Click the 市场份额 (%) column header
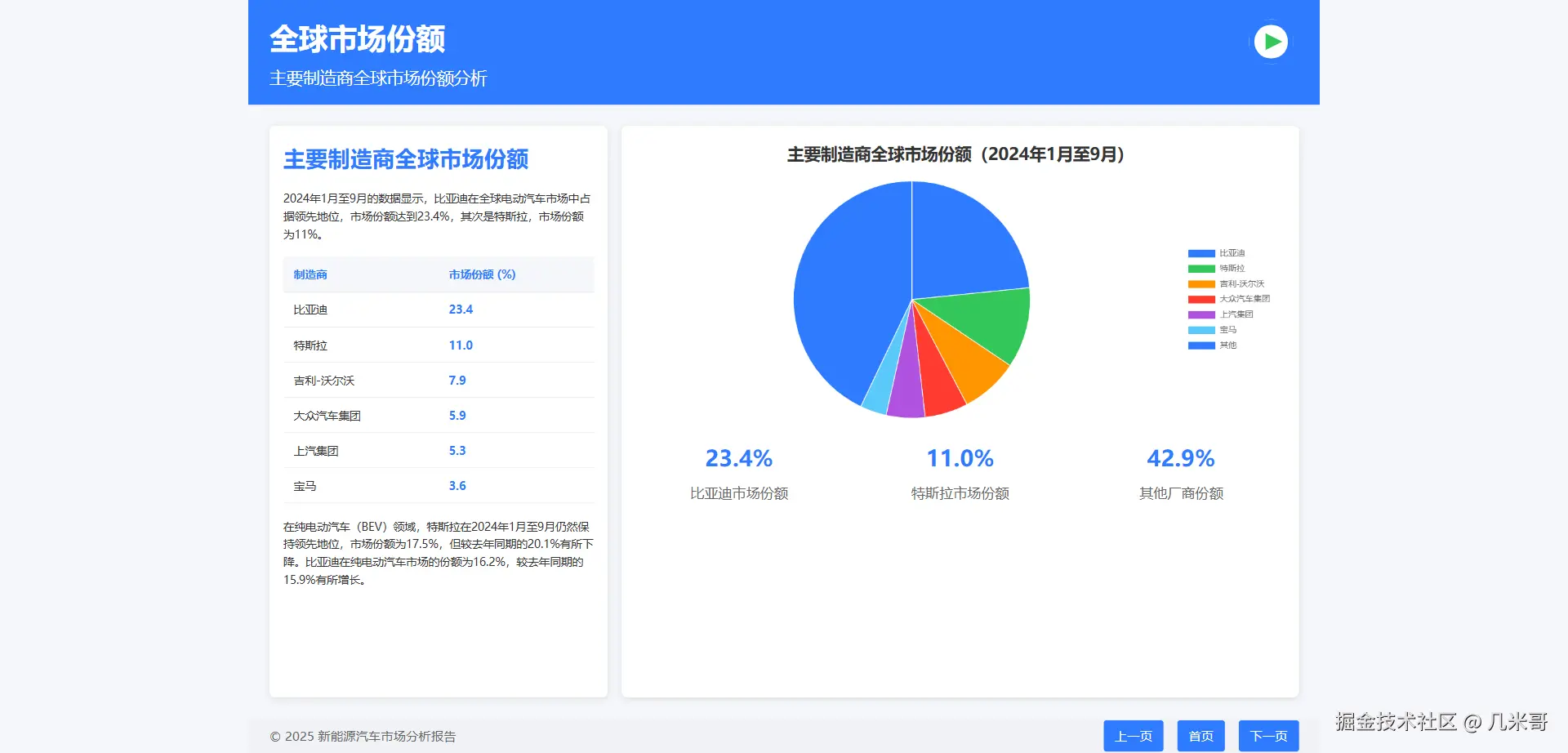This screenshot has width=1568, height=753. coord(482,274)
